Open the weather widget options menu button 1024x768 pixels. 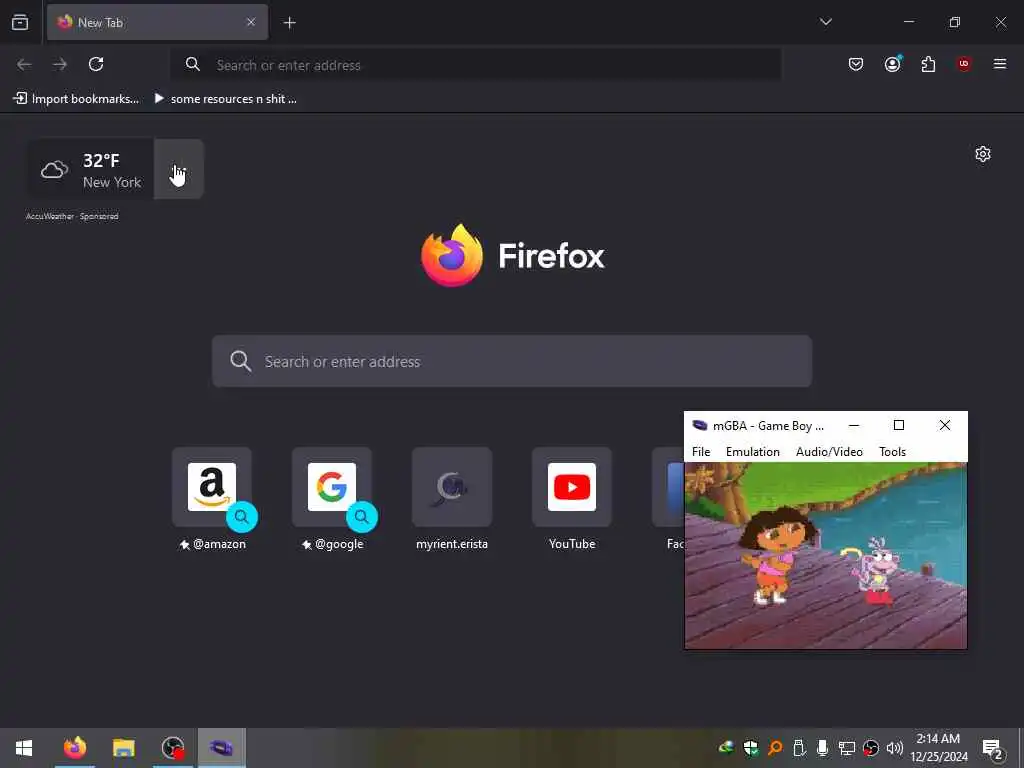pos(179,169)
